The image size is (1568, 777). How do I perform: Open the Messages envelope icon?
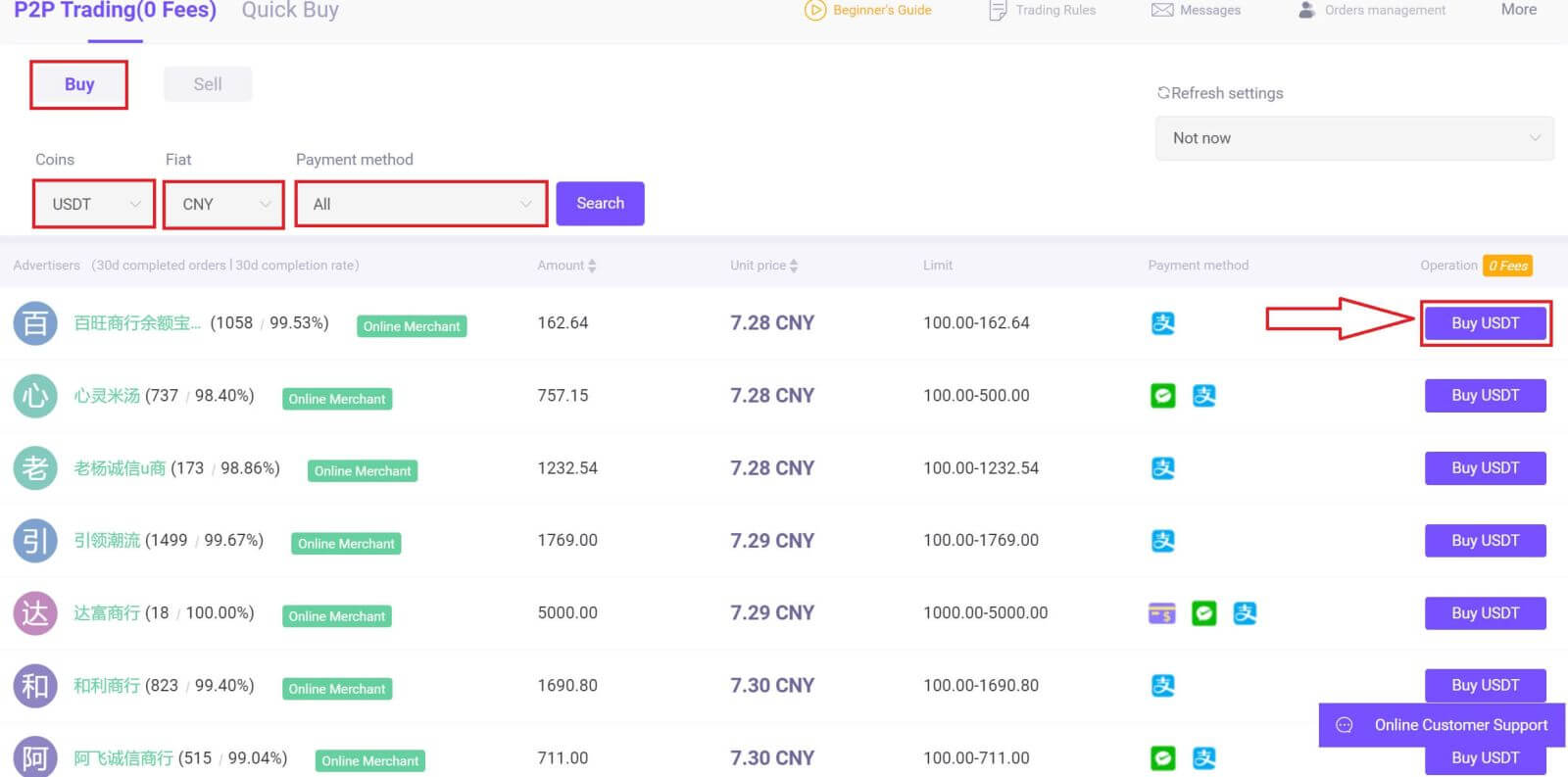pos(1162,11)
